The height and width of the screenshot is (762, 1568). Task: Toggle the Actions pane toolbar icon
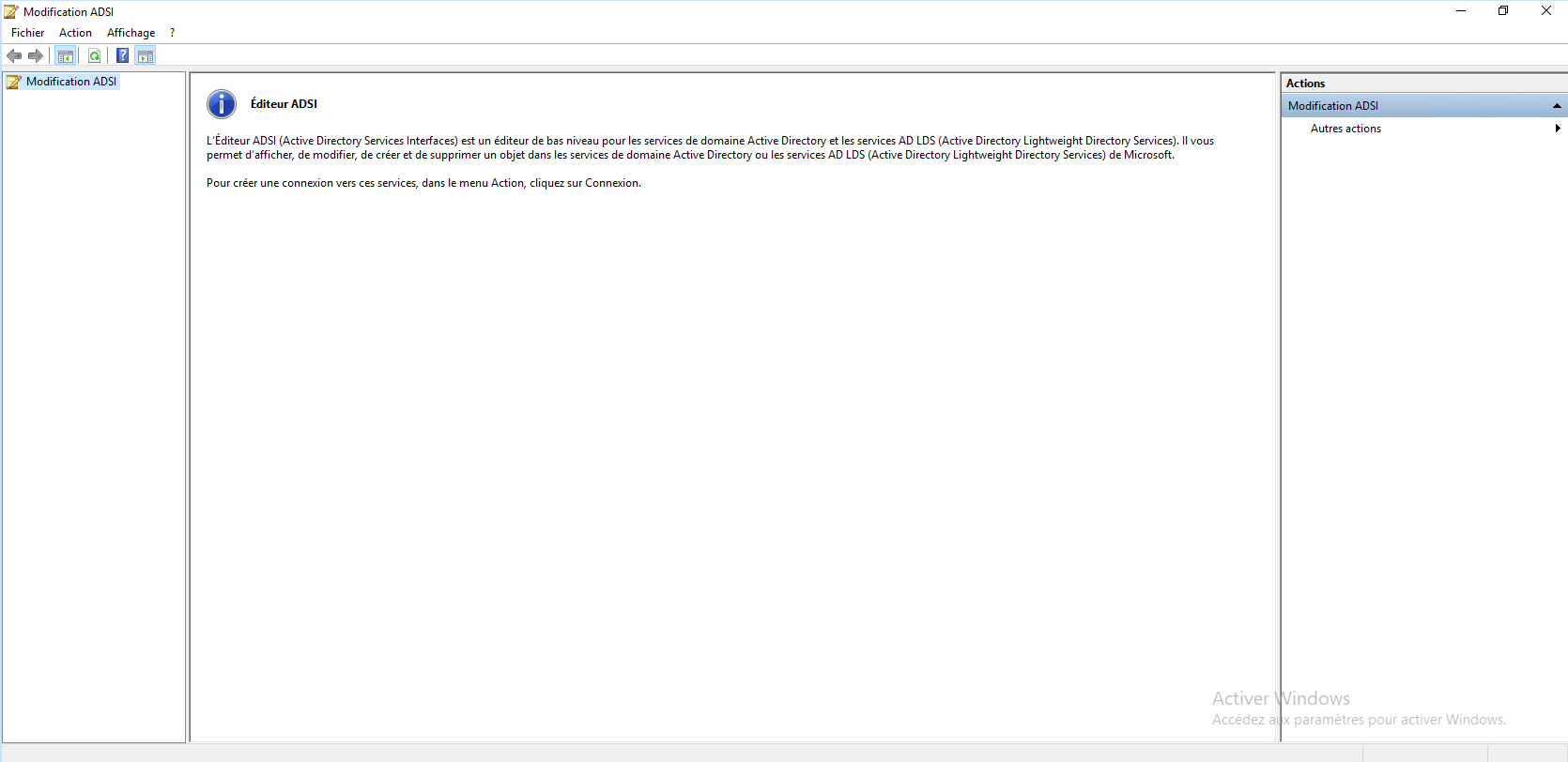pos(146,56)
